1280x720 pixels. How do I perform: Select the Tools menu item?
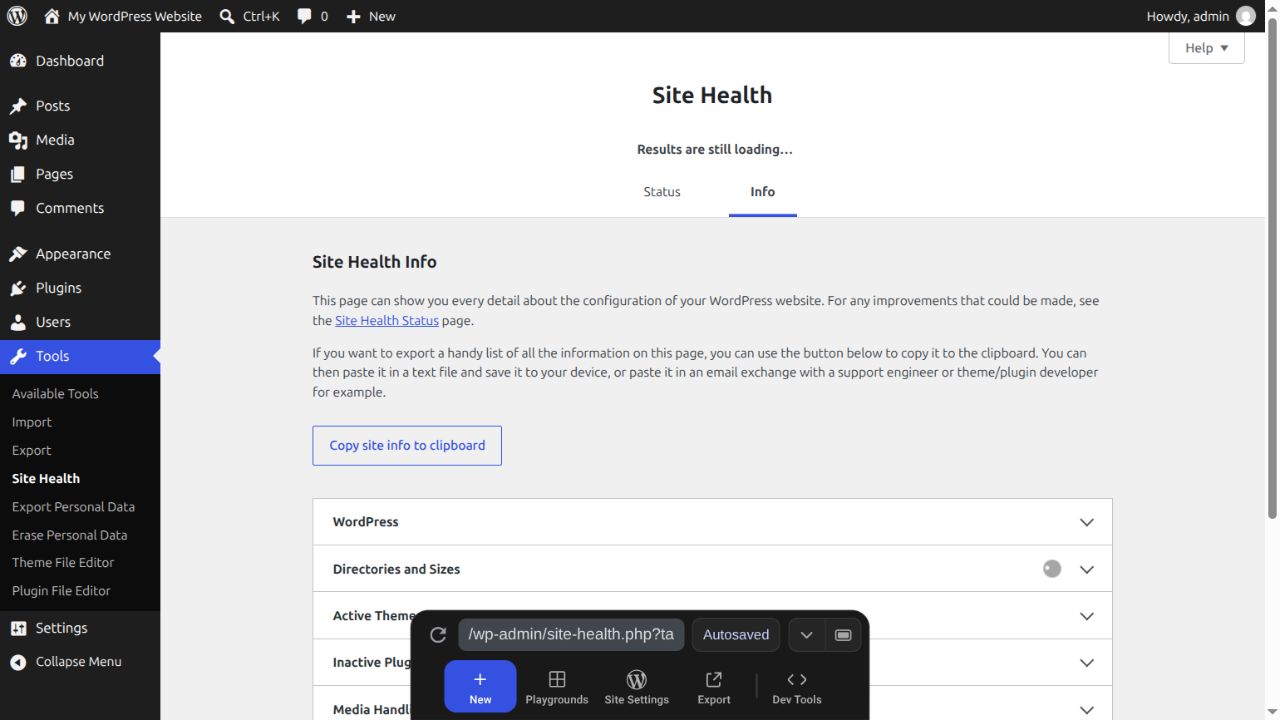point(80,356)
